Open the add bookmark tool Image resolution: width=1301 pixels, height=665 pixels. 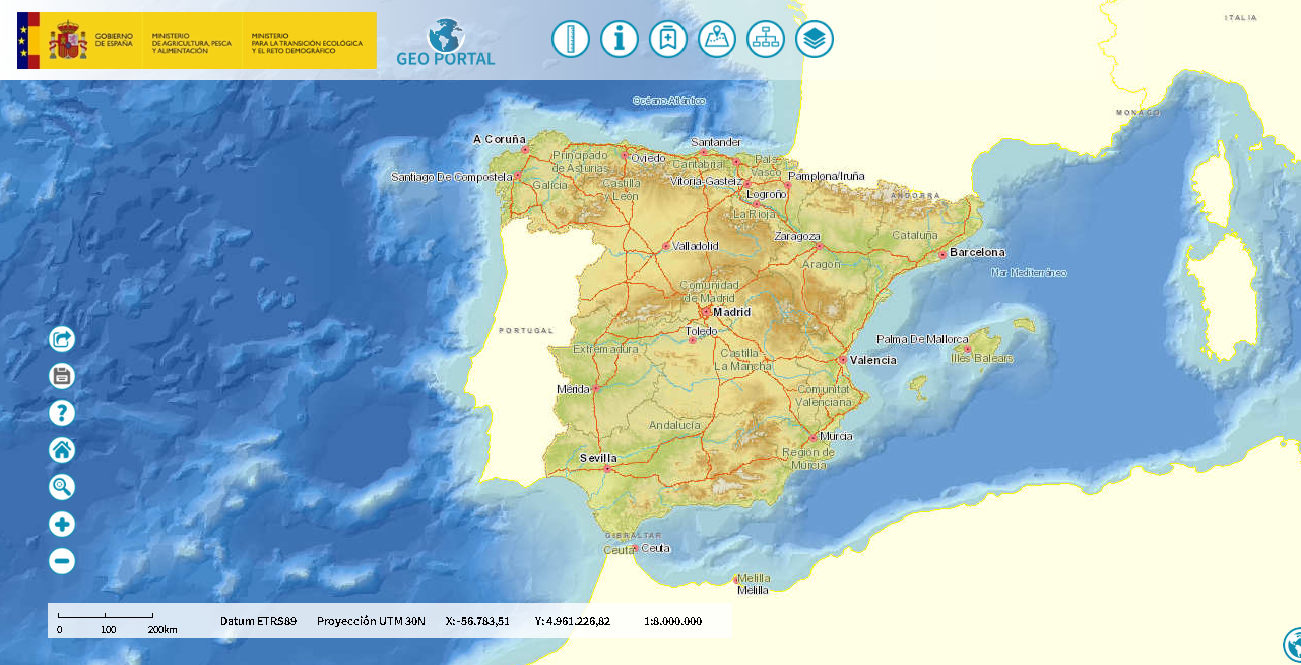[x=668, y=40]
